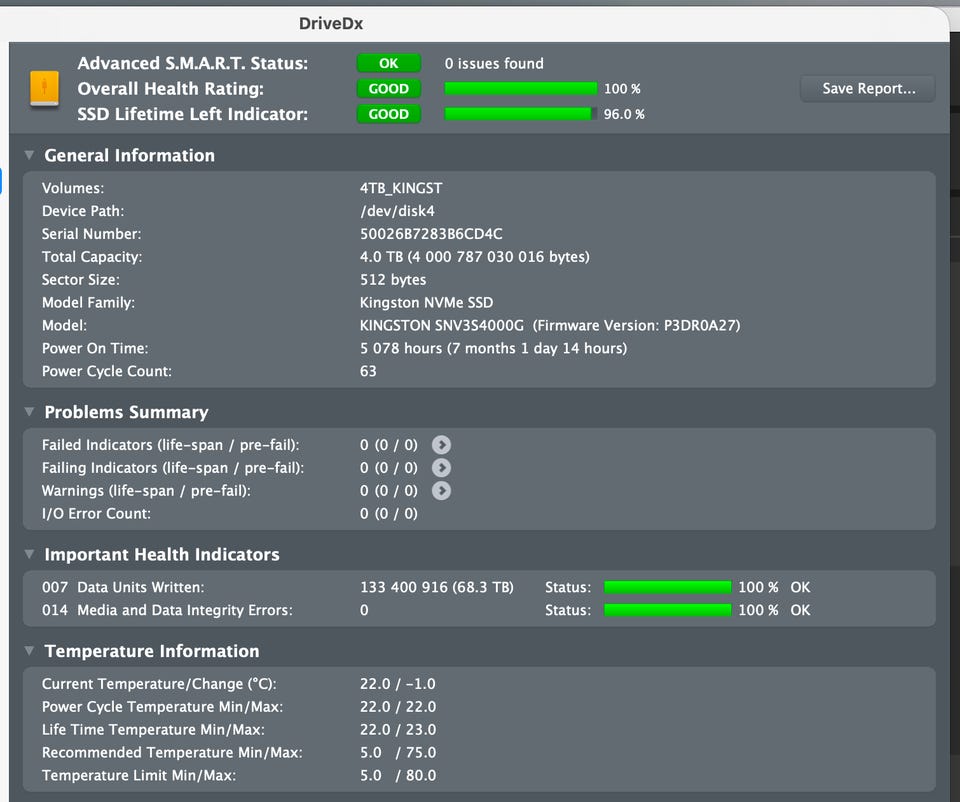Click the Save Report... button
The image size is (960, 802).
(868, 89)
